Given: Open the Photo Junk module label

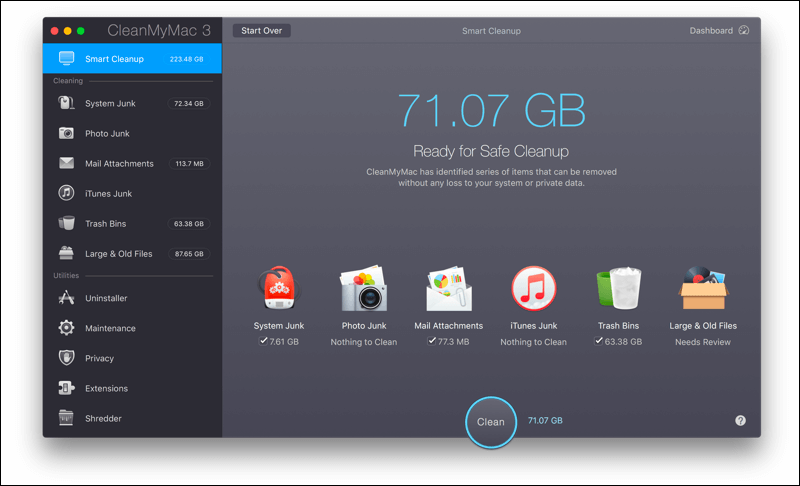Looking at the screenshot, I should pyautogui.click(x=107, y=134).
